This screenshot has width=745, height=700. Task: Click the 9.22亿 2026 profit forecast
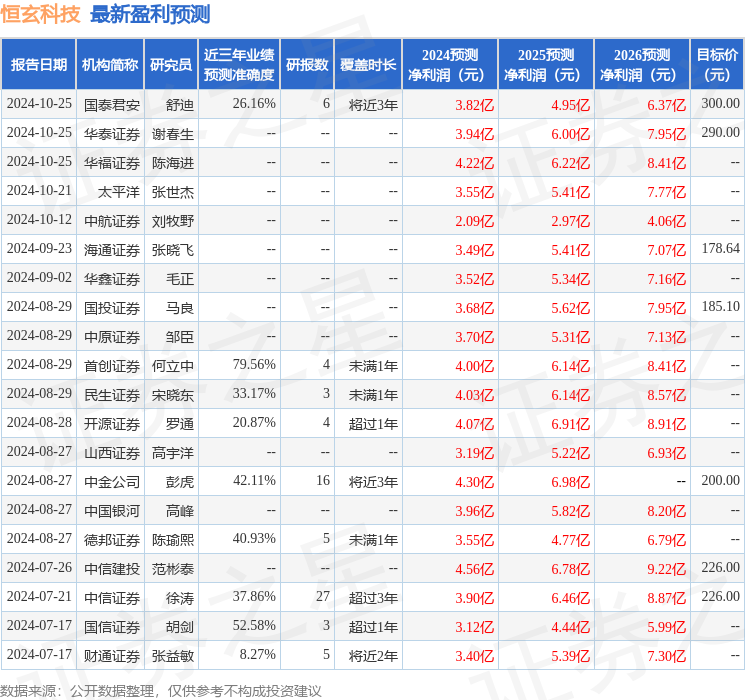click(x=667, y=569)
